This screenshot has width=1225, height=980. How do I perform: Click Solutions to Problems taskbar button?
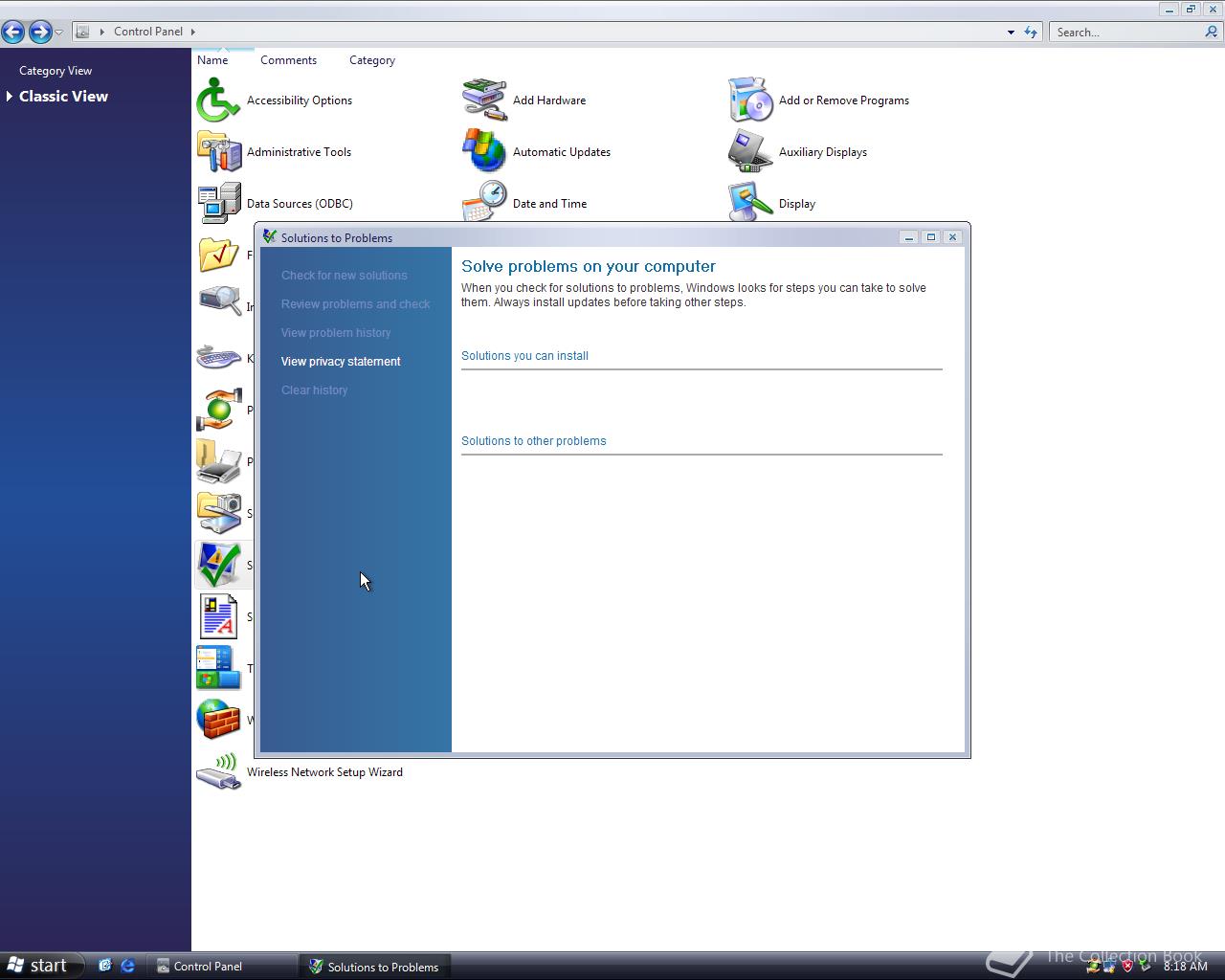375,967
